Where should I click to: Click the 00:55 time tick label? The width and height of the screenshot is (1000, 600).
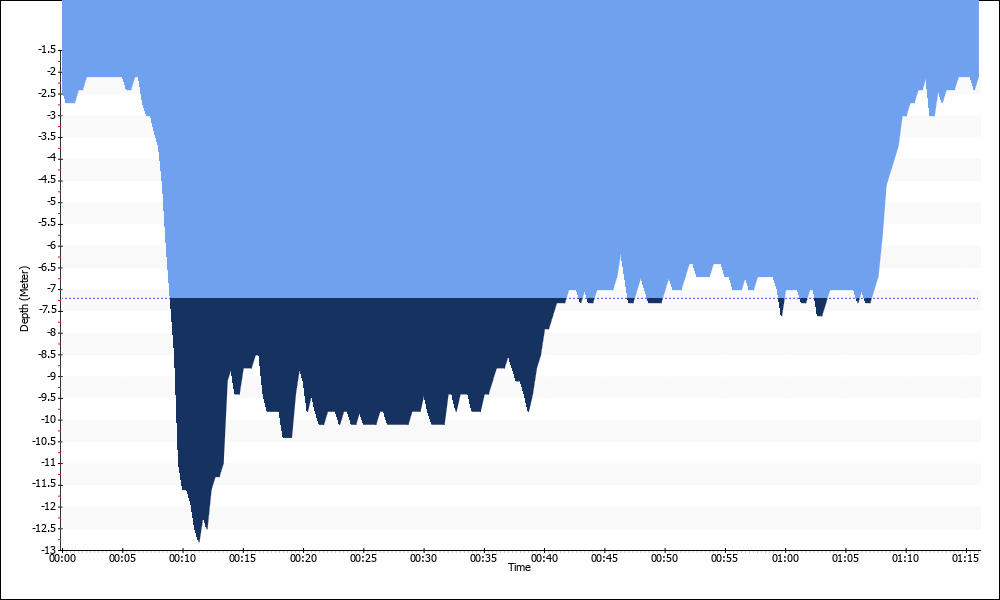pyautogui.click(x=725, y=559)
